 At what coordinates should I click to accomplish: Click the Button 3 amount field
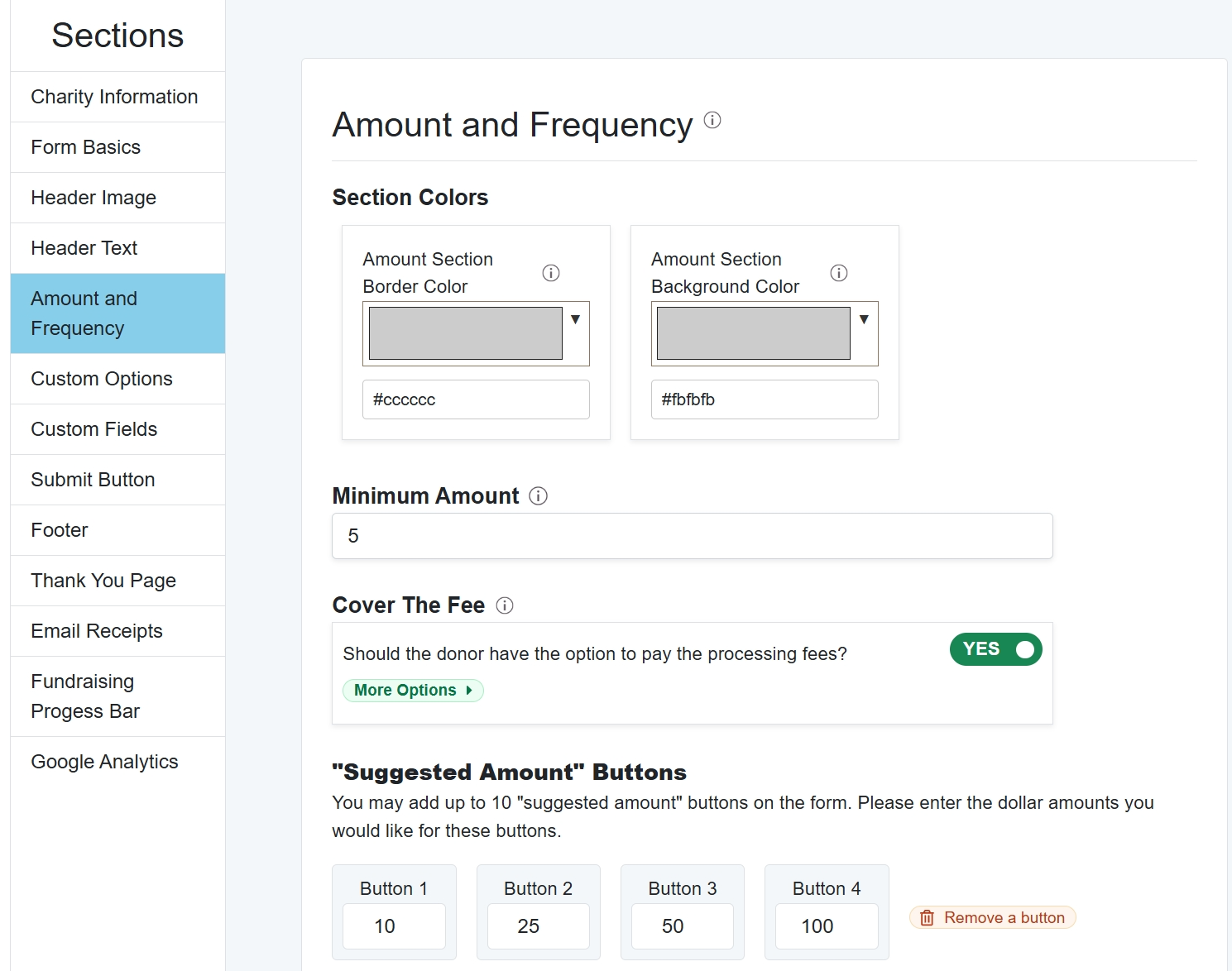[682, 926]
